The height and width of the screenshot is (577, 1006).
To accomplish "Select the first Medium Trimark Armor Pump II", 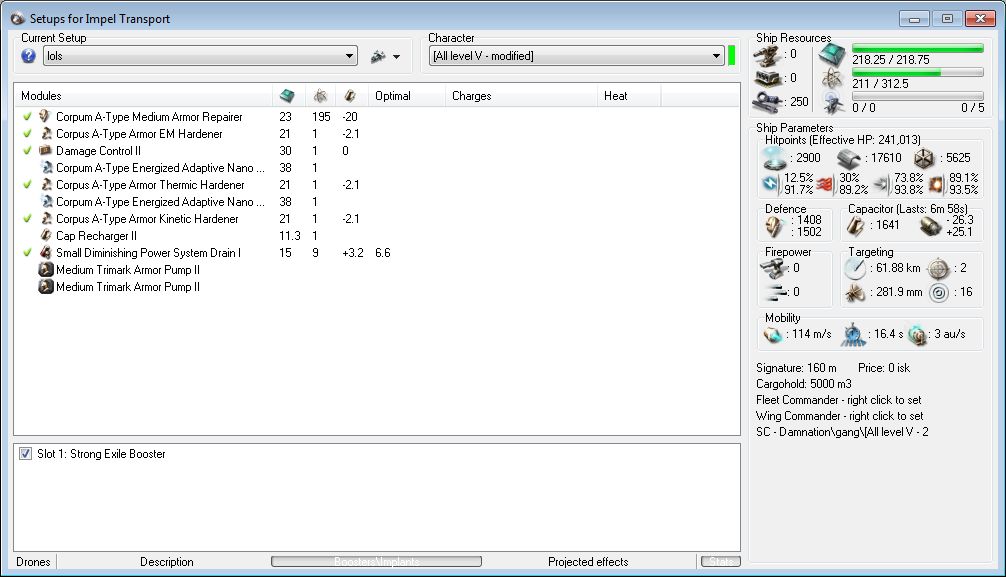I will click(x=378, y=270).
